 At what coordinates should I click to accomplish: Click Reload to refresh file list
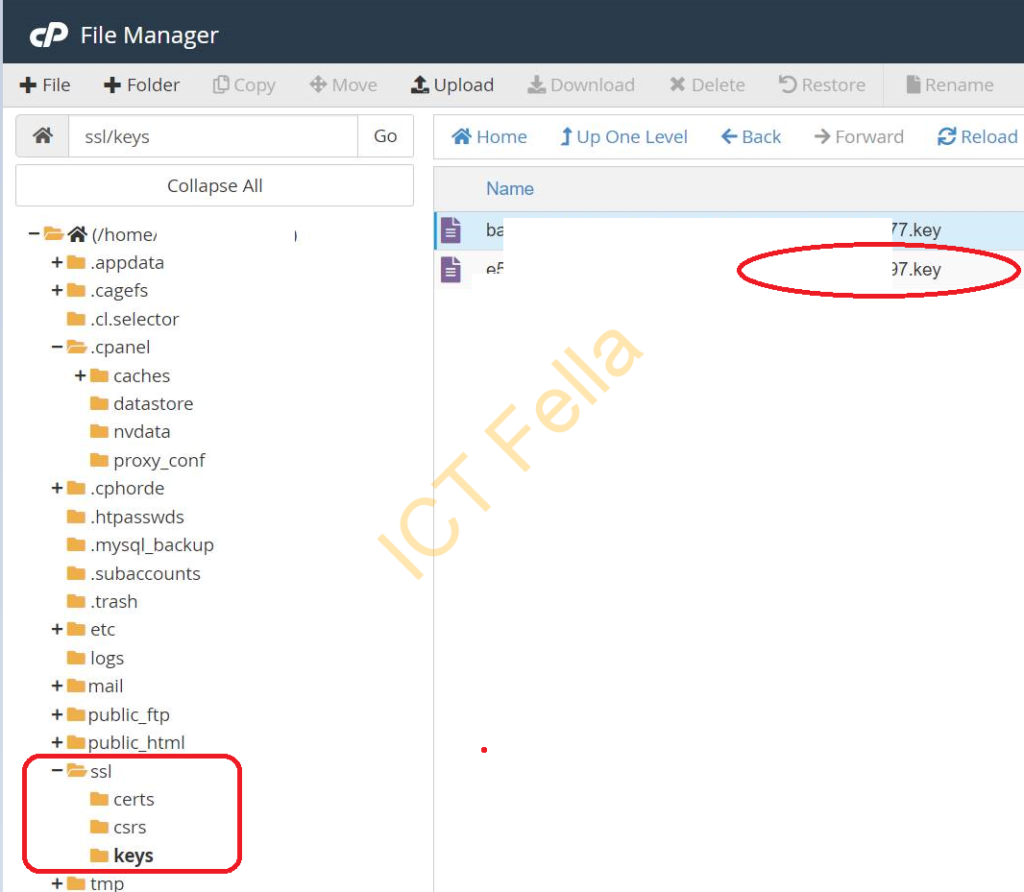(x=977, y=137)
